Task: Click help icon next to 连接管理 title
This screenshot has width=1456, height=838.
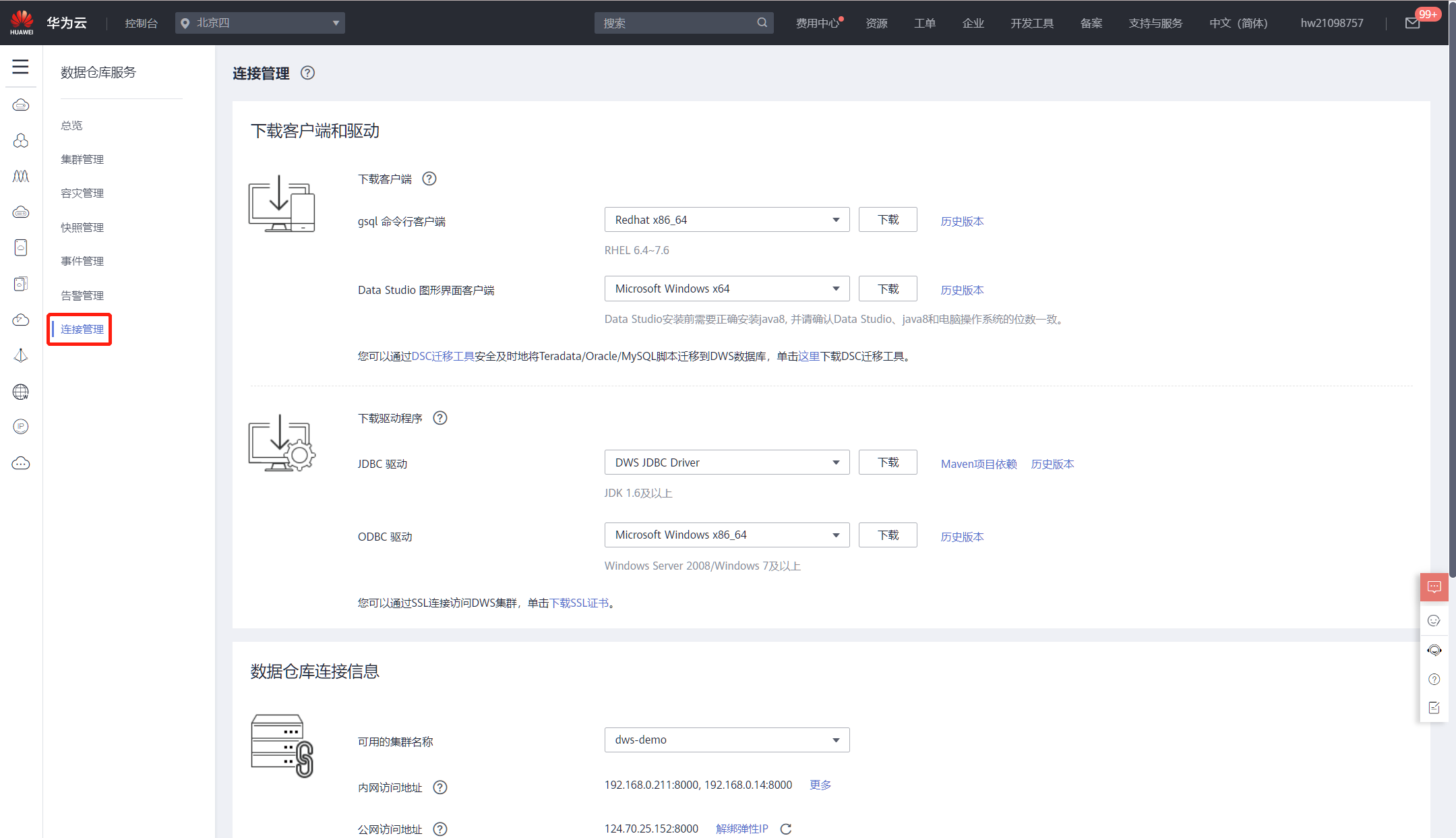Action: 307,73
